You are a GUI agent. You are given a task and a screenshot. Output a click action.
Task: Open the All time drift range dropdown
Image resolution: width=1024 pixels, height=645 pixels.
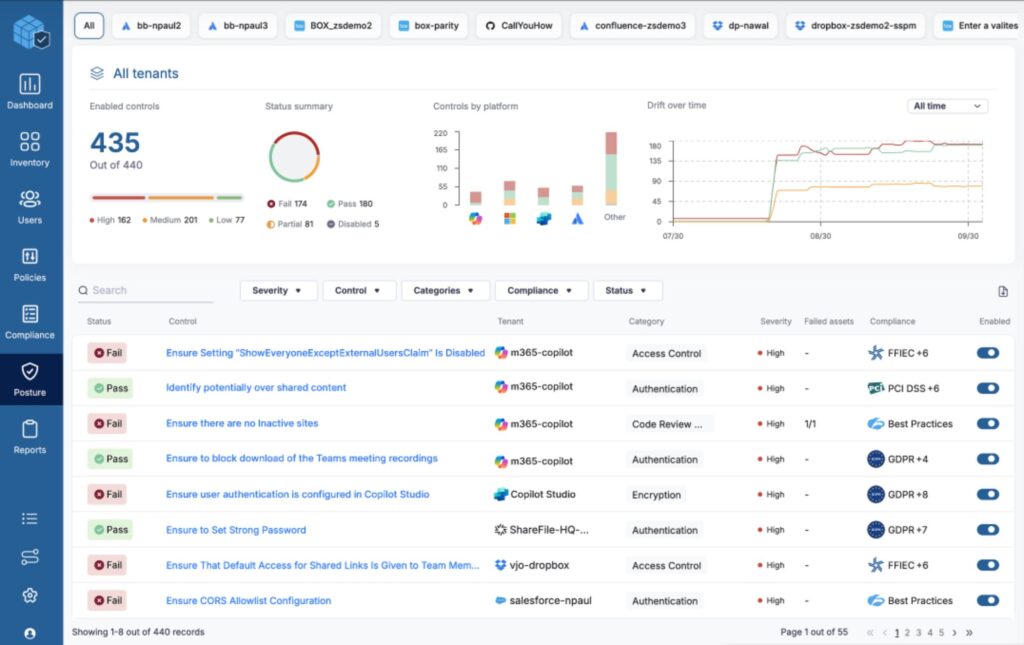[x=946, y=106]
